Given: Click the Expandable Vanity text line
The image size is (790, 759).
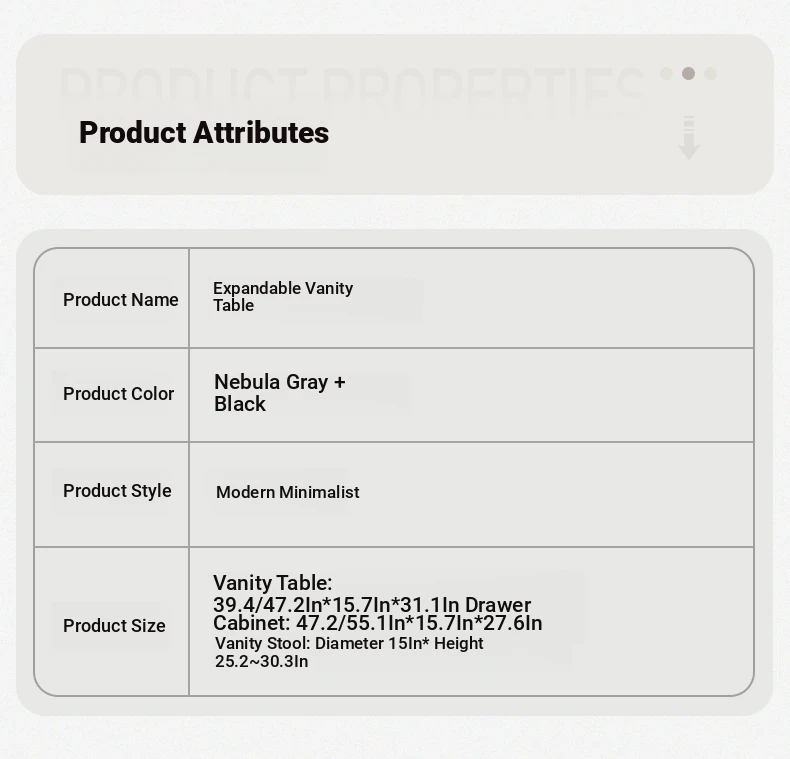Looking at the screenshot, I should 283,288.
